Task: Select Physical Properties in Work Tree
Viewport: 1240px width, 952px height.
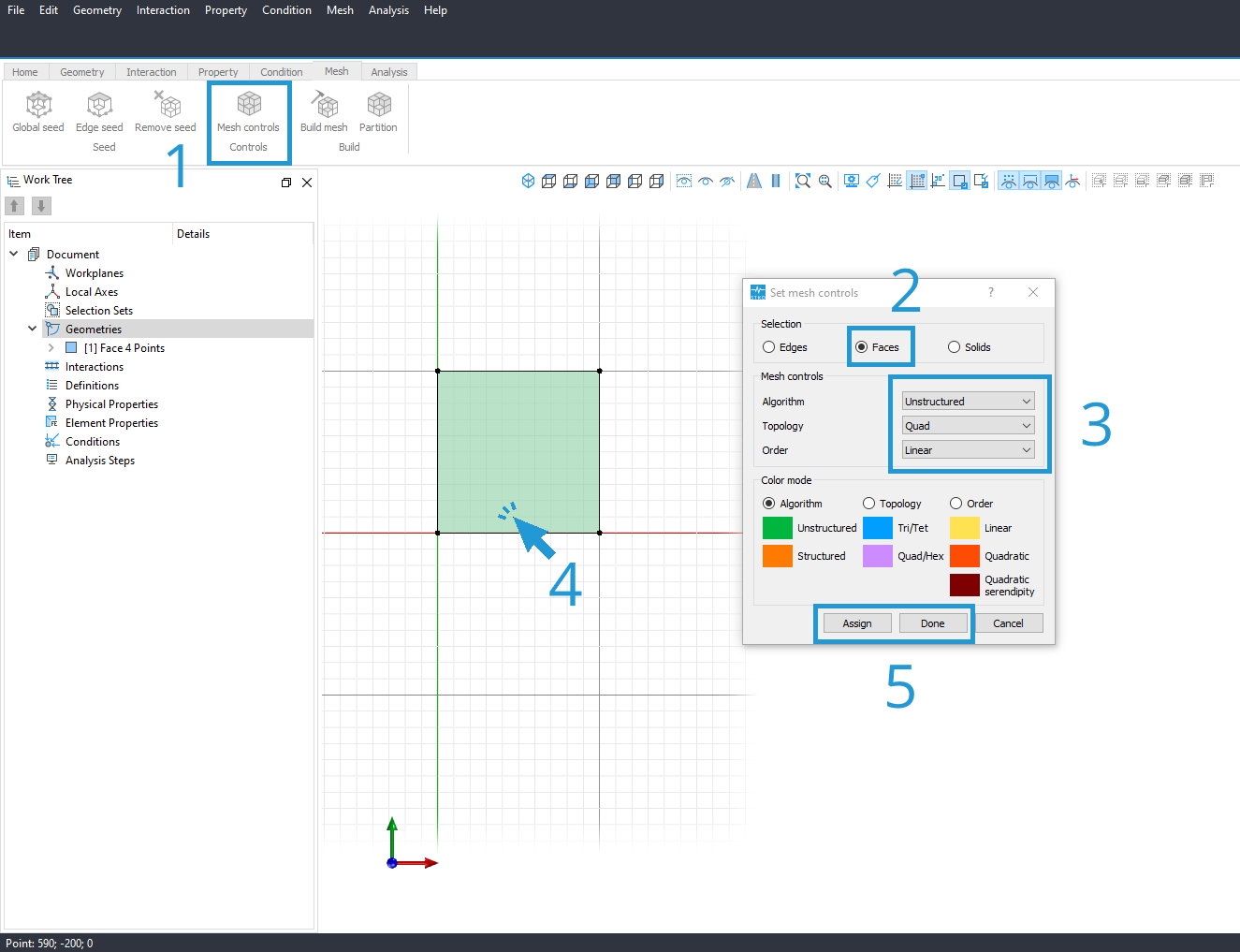Action: point(111,404)
